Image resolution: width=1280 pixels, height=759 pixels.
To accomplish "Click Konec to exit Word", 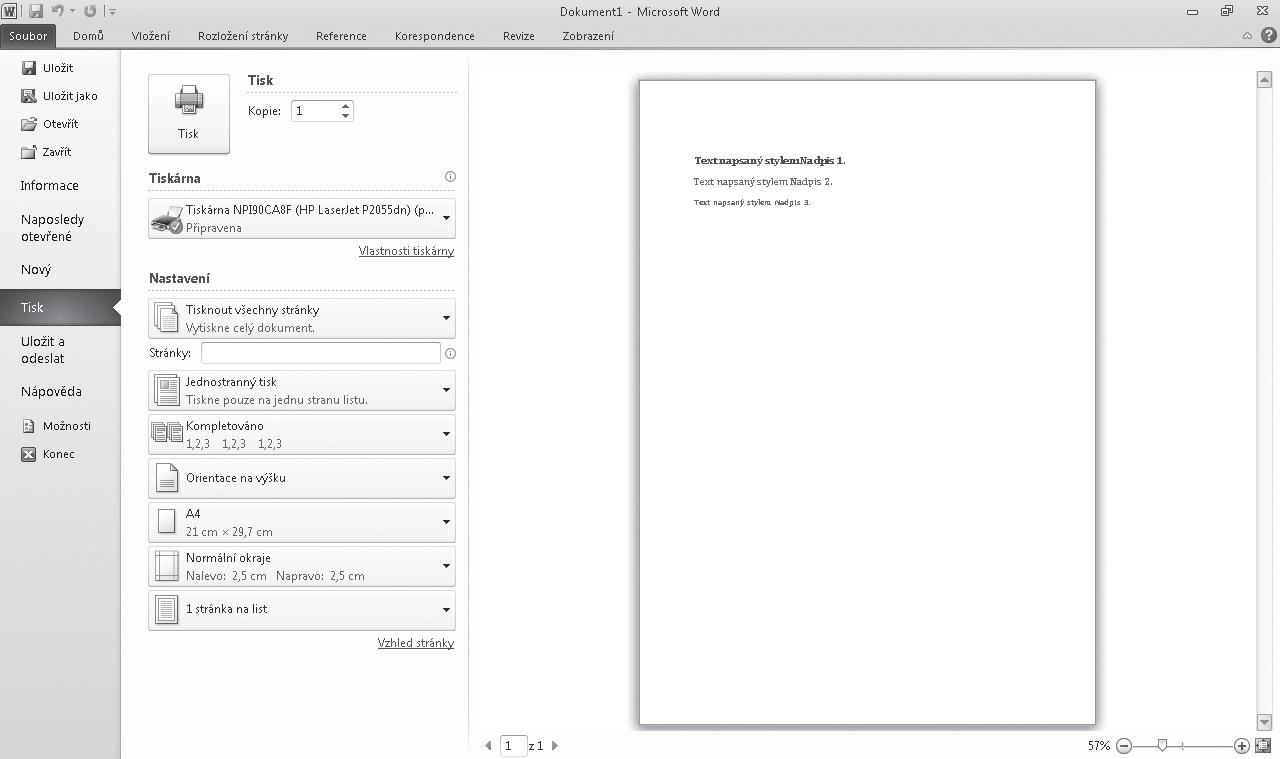I will 48,454.
